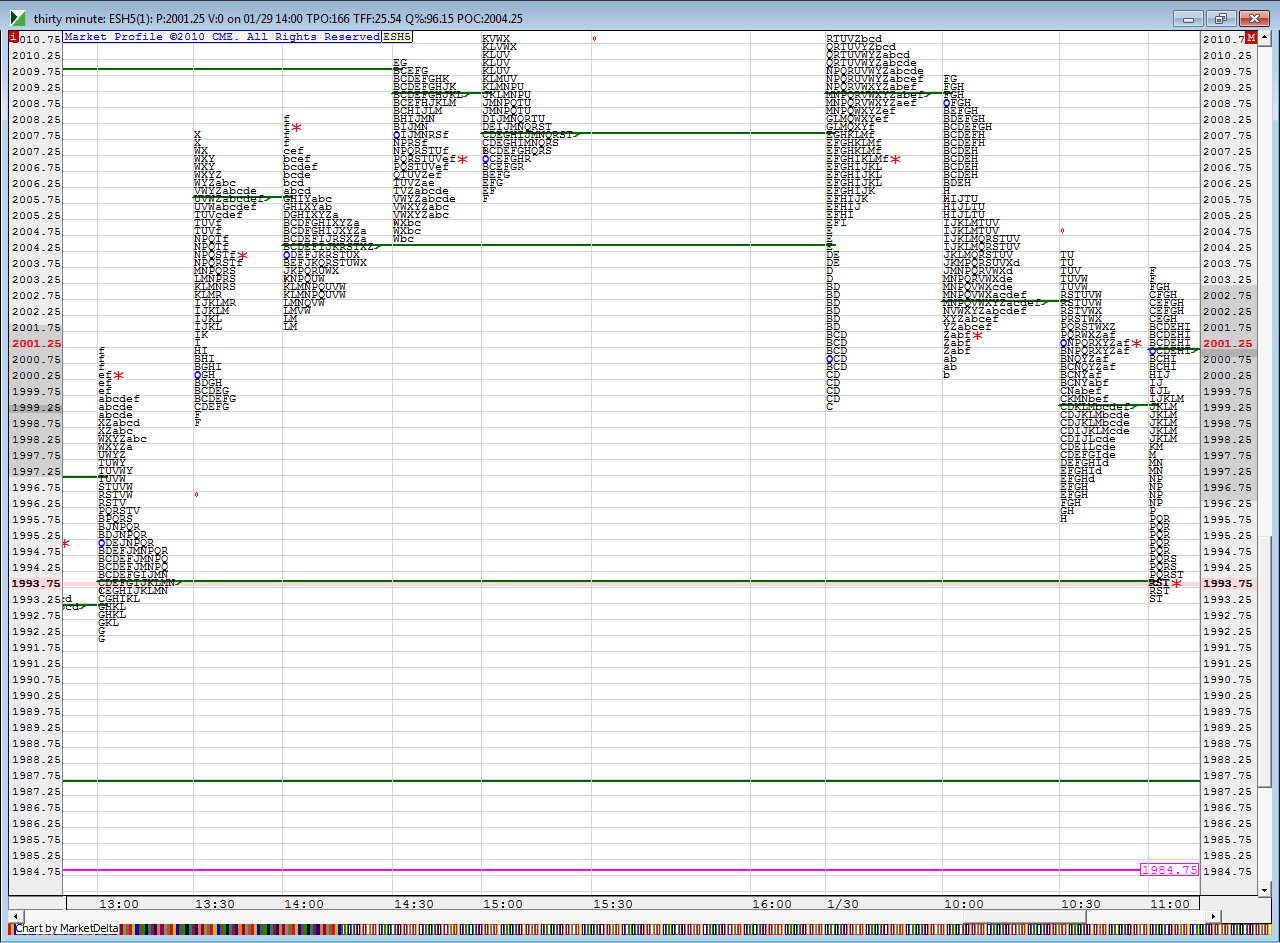The image size is (1280, 943).
Task: Select the 15:00 time label
Action: coord(501,903)
